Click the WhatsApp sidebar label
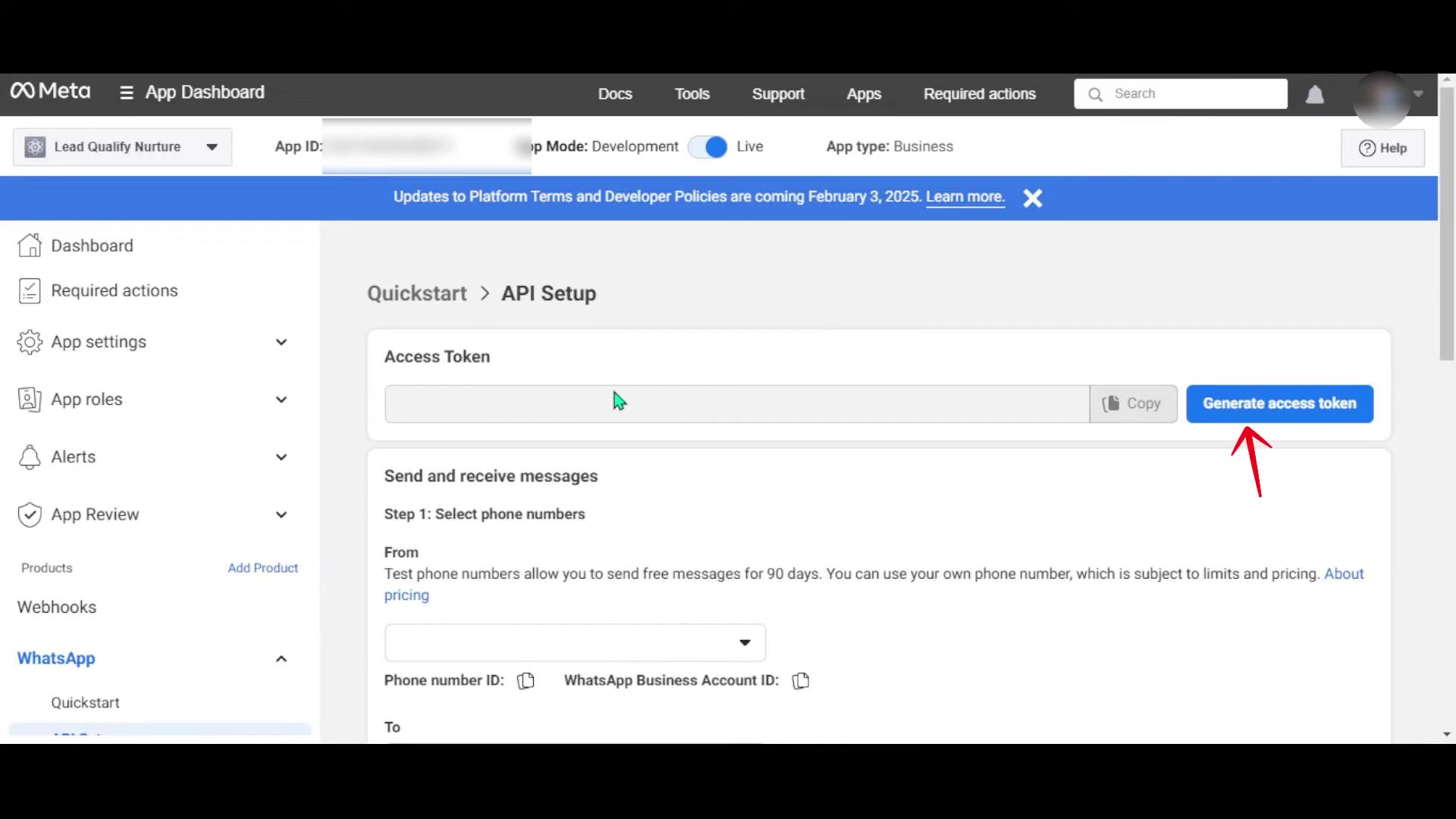The height and width of the screenshot is (819, 1456). point(56,659)
